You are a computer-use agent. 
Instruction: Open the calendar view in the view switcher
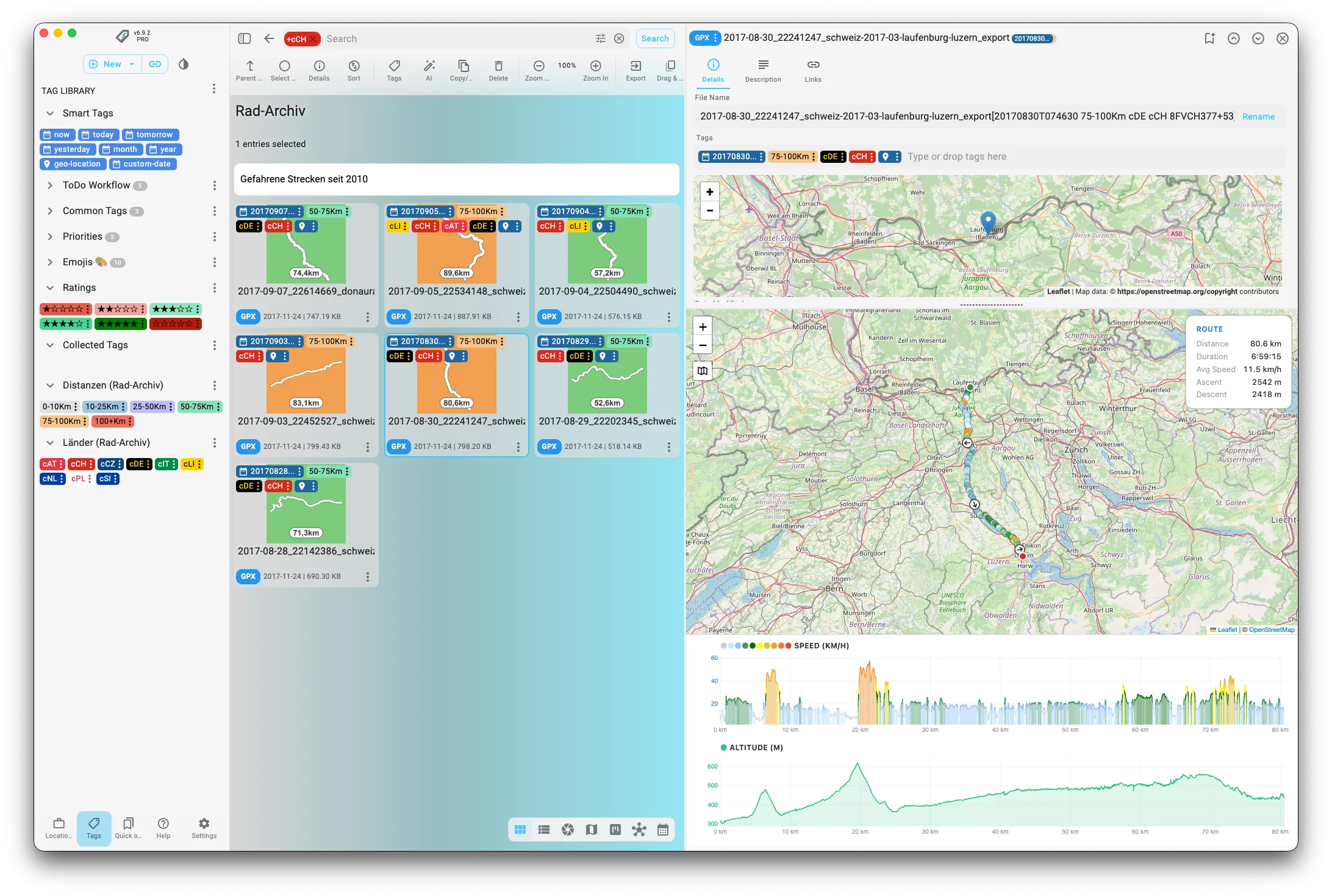pos(663,830)
